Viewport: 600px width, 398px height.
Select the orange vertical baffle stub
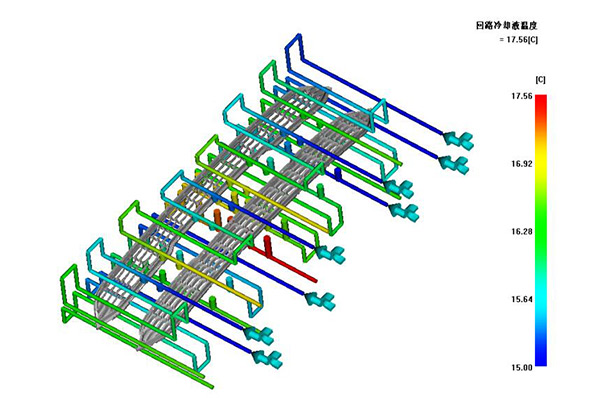[x=217, y=218]
